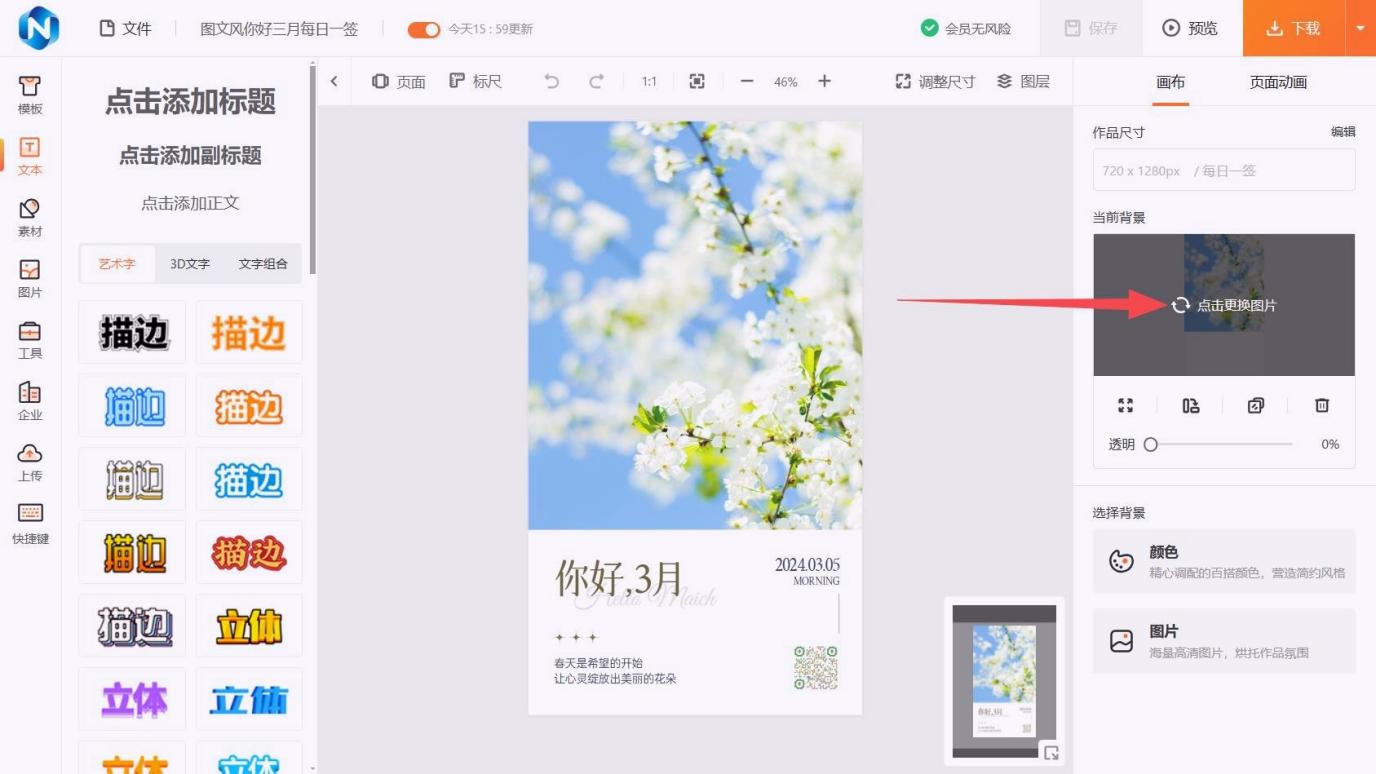1376x774 pixels.
Task: Click the fit-to-screen icon beside 1:1
Action: 697,82
